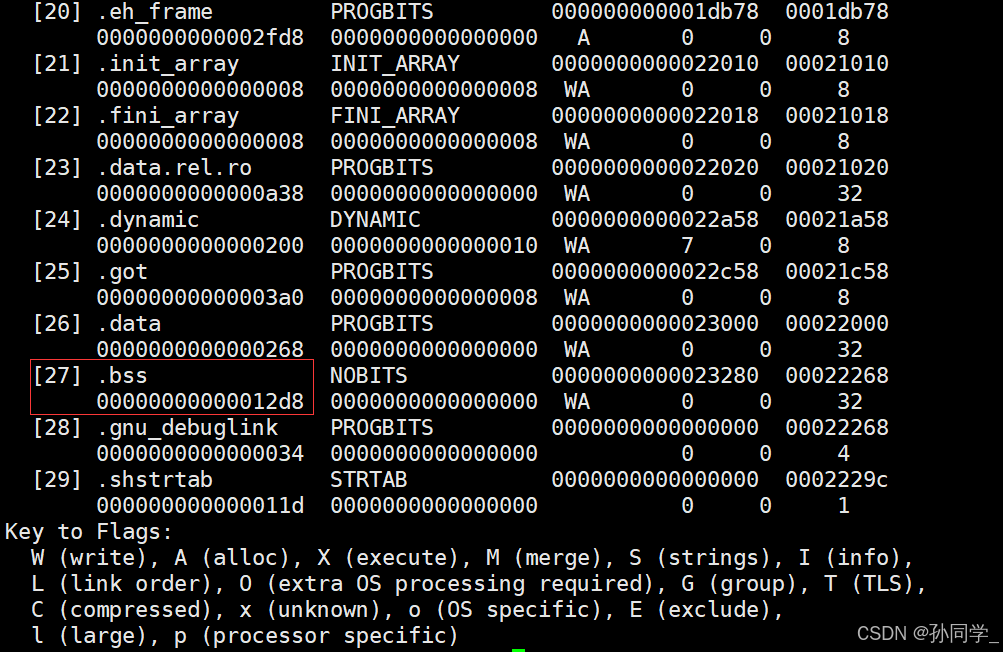This screenshot has width=1003, height=652.
Task: Click offset 00021010
Action: tap(837, 64)
